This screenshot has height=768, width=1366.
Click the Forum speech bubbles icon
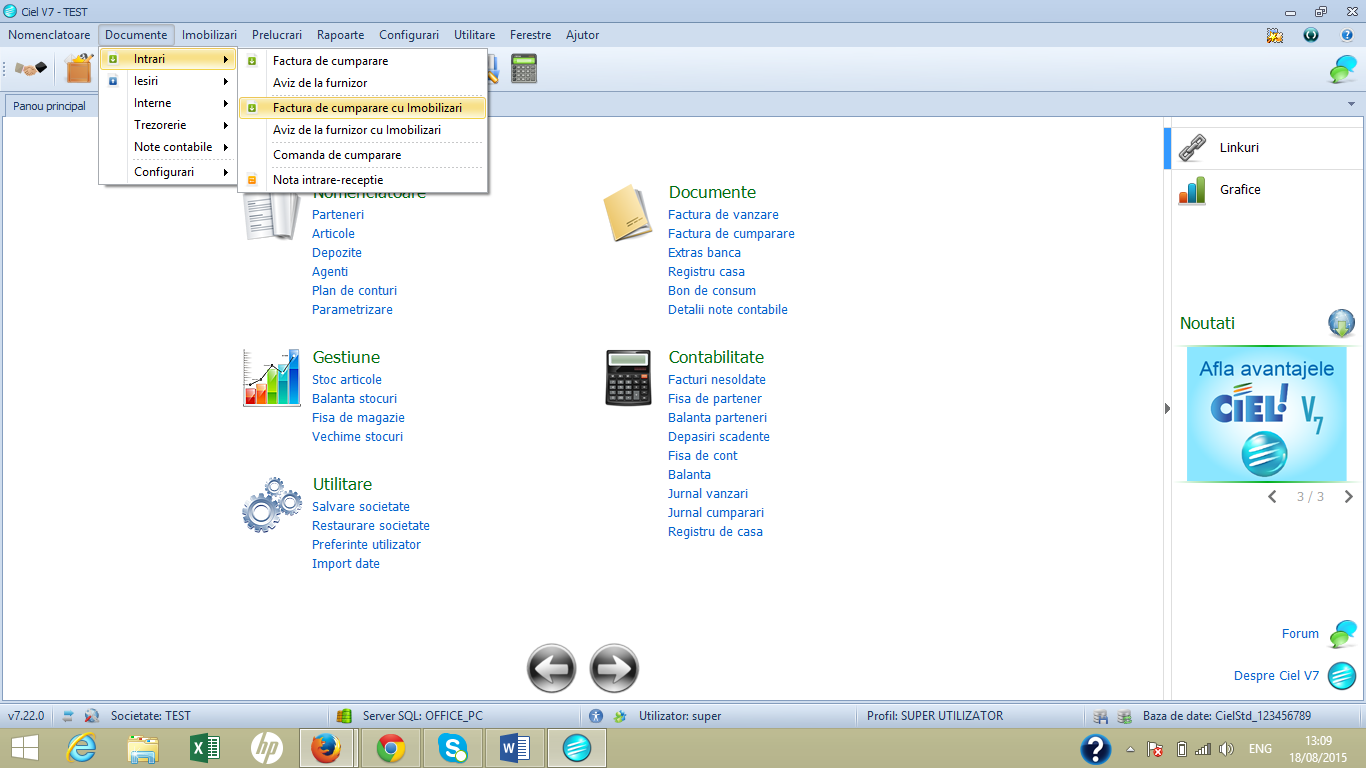(x=1342, y=634)
